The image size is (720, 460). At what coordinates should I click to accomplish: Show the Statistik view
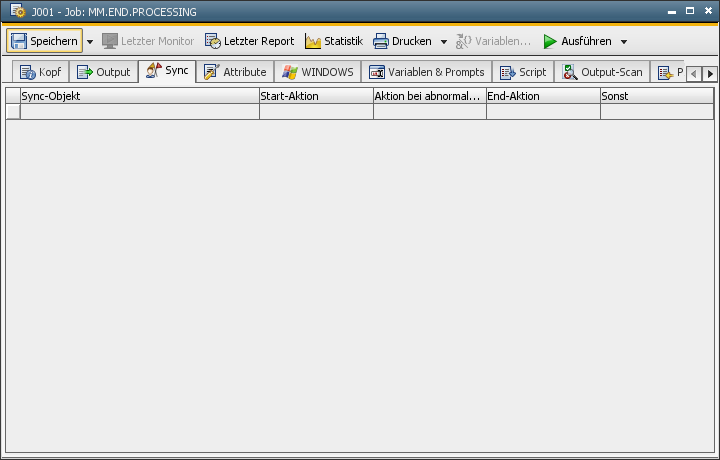point(334,41)
